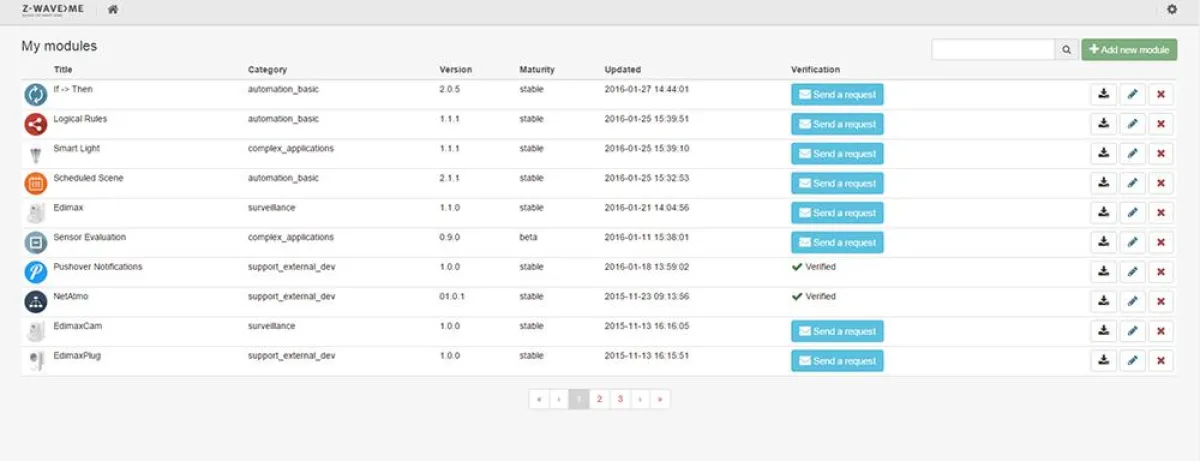
Task: Click the Z-Wave.Me logo
Action: click(x=53, y=9)
